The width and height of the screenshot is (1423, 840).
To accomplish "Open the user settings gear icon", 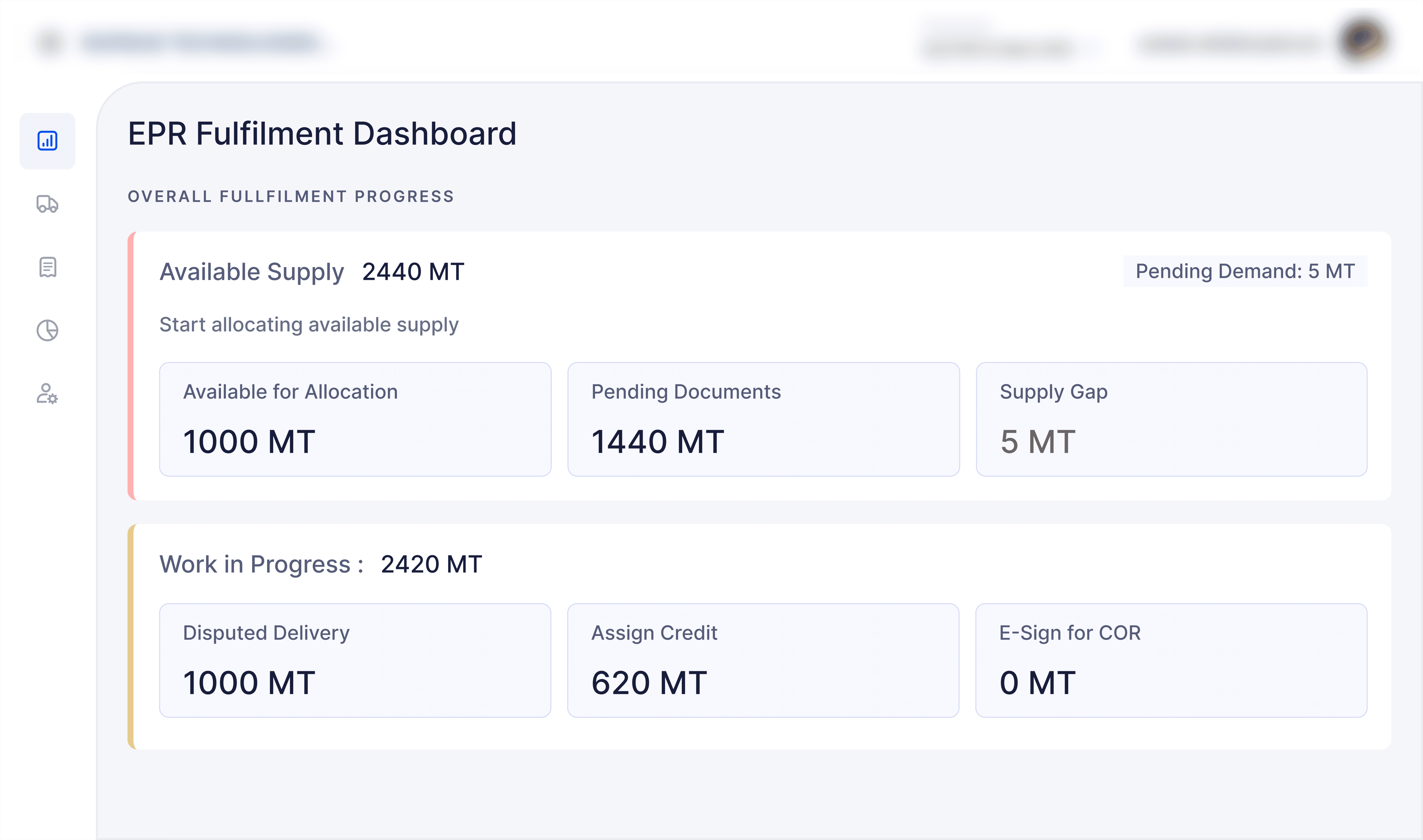I will 47,394.
